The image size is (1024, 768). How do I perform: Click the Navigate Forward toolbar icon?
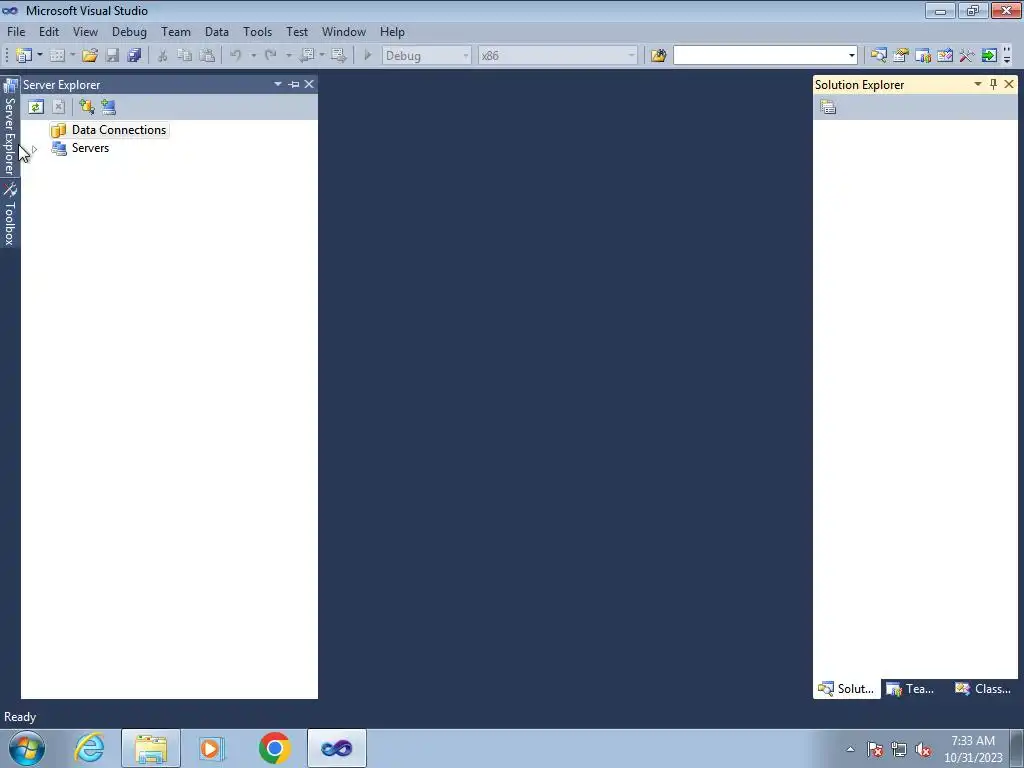338,56
